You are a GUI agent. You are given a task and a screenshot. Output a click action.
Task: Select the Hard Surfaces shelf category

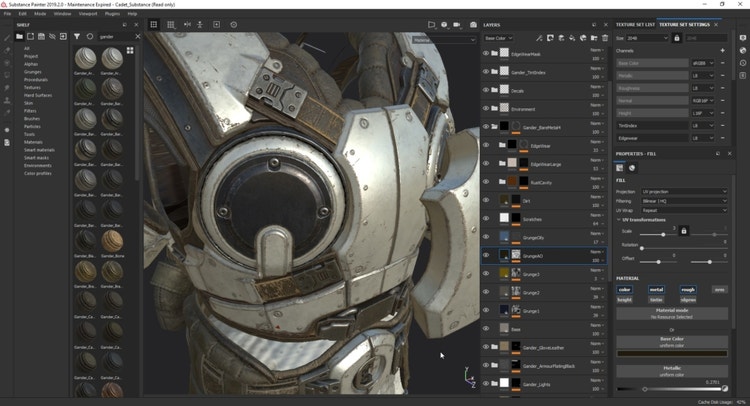pos(40,95)
